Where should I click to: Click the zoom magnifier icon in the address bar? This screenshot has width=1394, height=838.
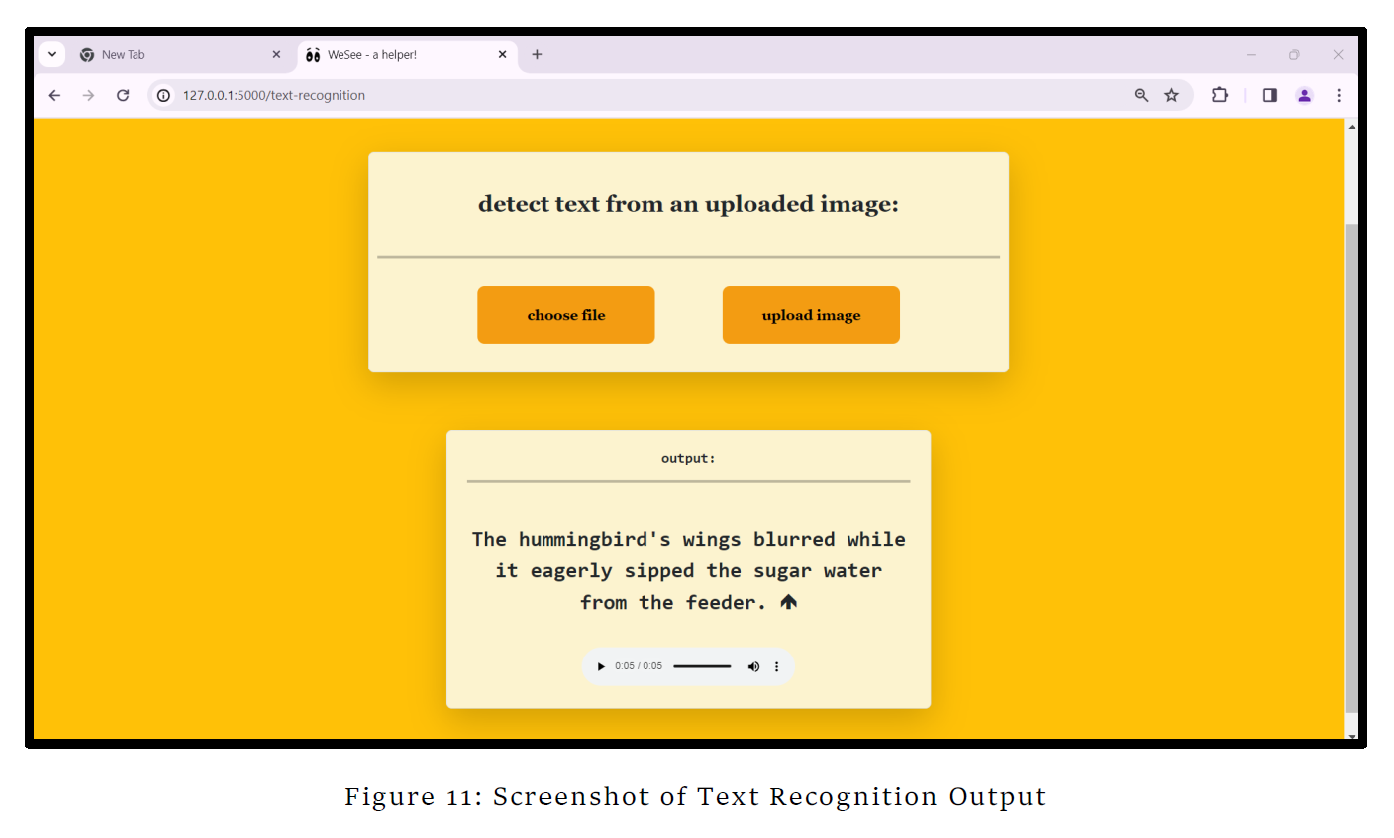click(1141, 95)
